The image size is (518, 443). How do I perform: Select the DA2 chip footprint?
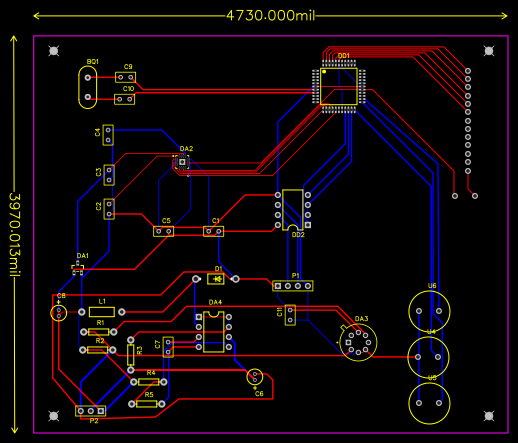pyautogui.click(x=182, y=162)
